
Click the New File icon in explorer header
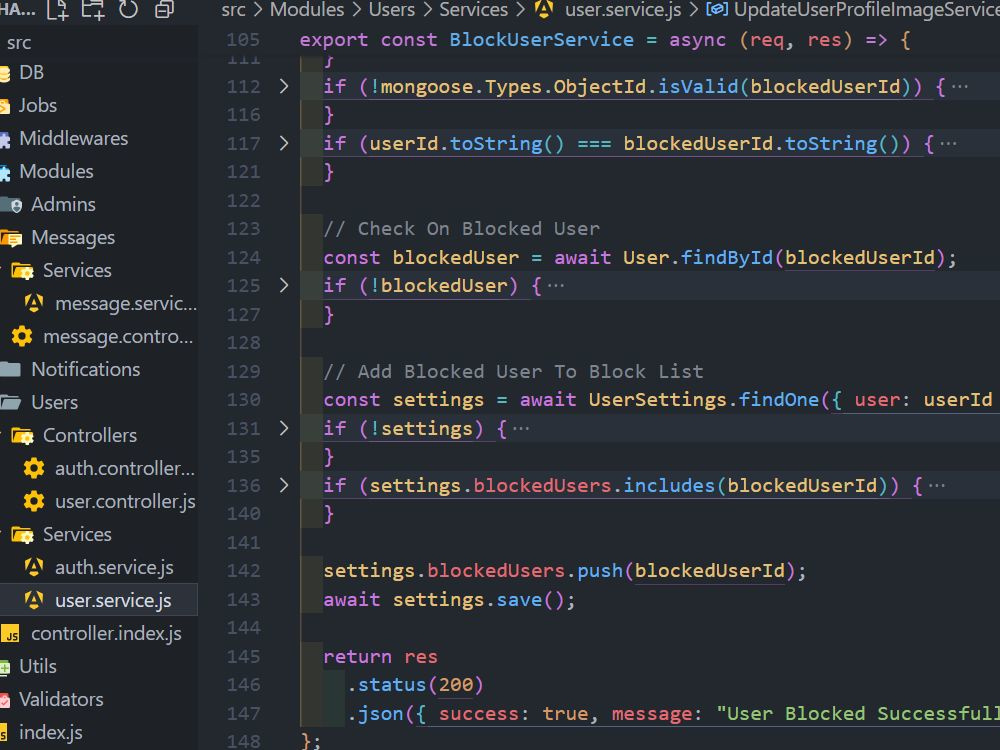[x=58, y=10]
